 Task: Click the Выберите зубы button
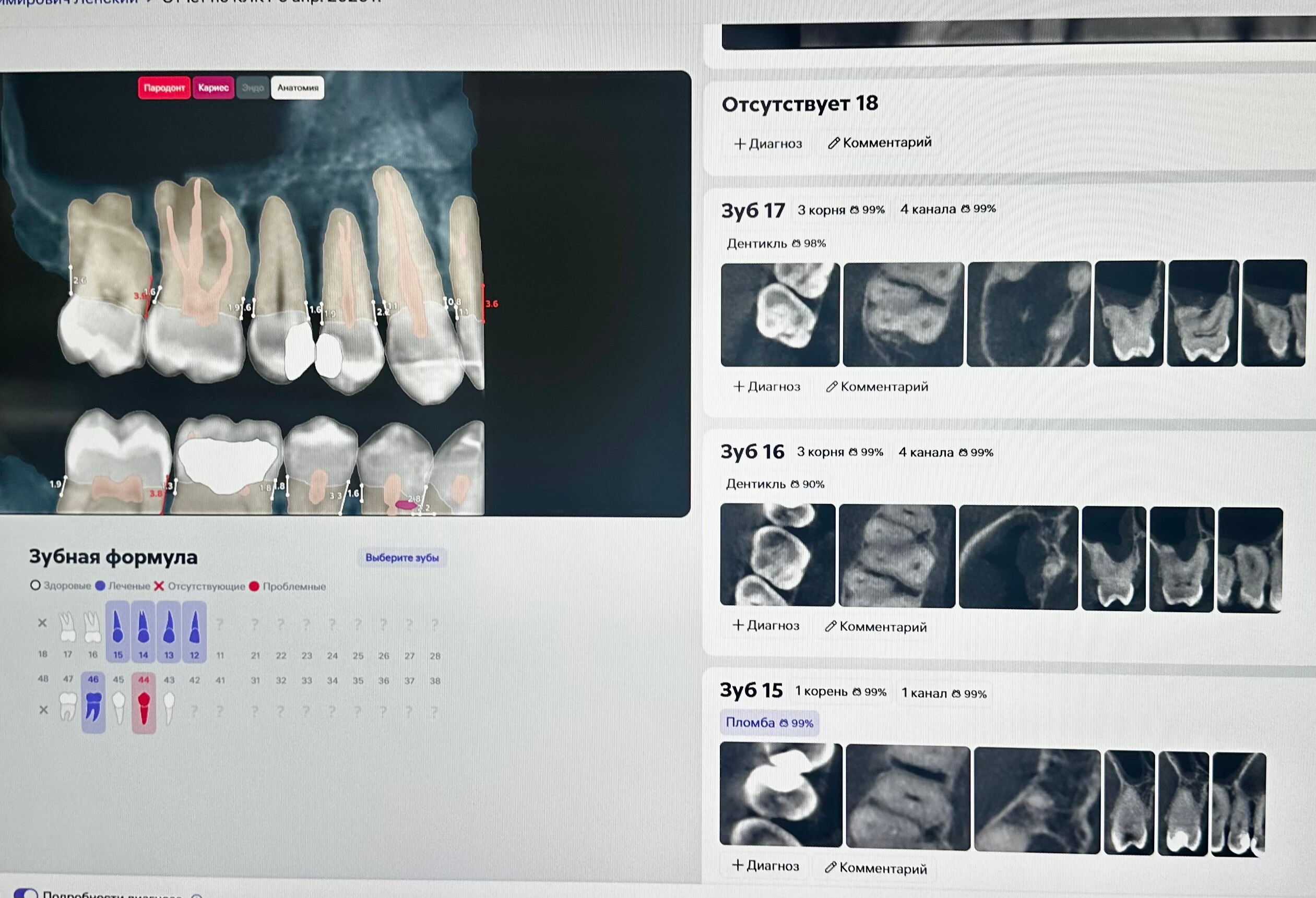[401, 557]
